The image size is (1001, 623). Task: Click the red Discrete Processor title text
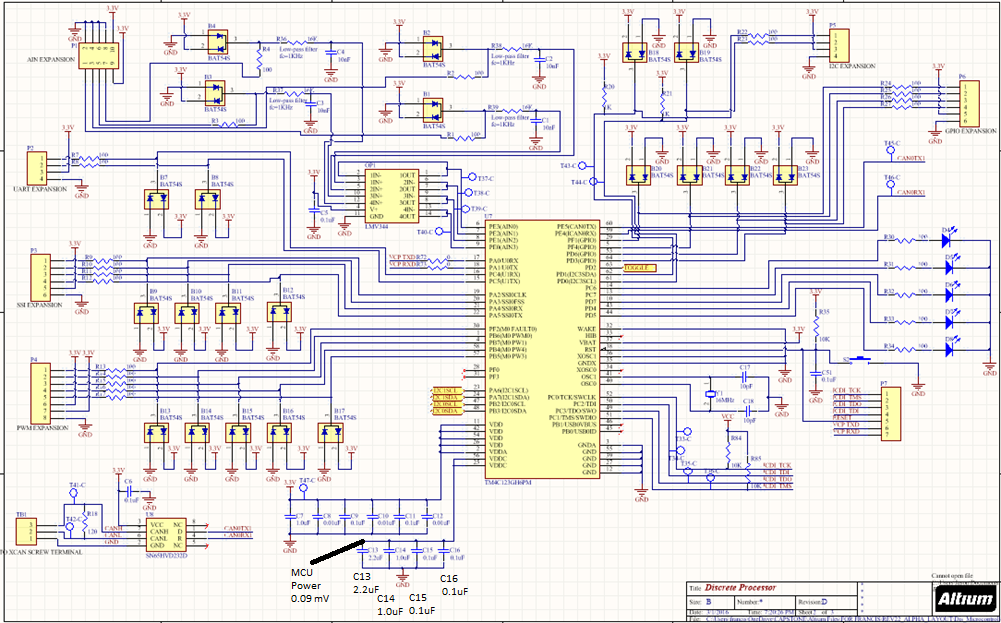click(741, 589)
